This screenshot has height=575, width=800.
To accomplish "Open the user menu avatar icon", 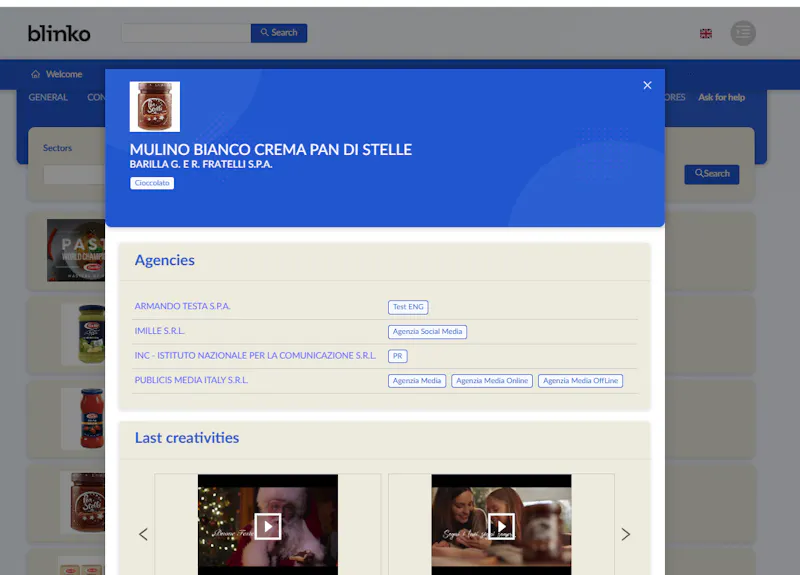I will point(743,33).
